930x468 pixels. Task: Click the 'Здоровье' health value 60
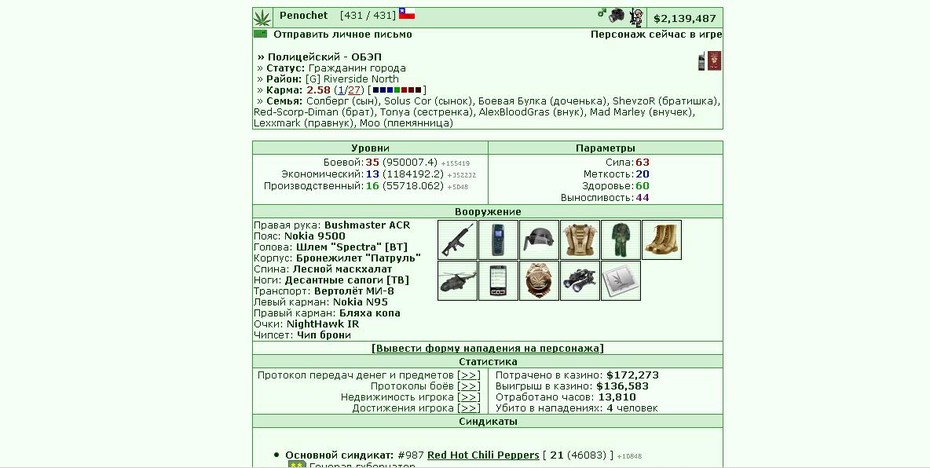coord(642,186)
